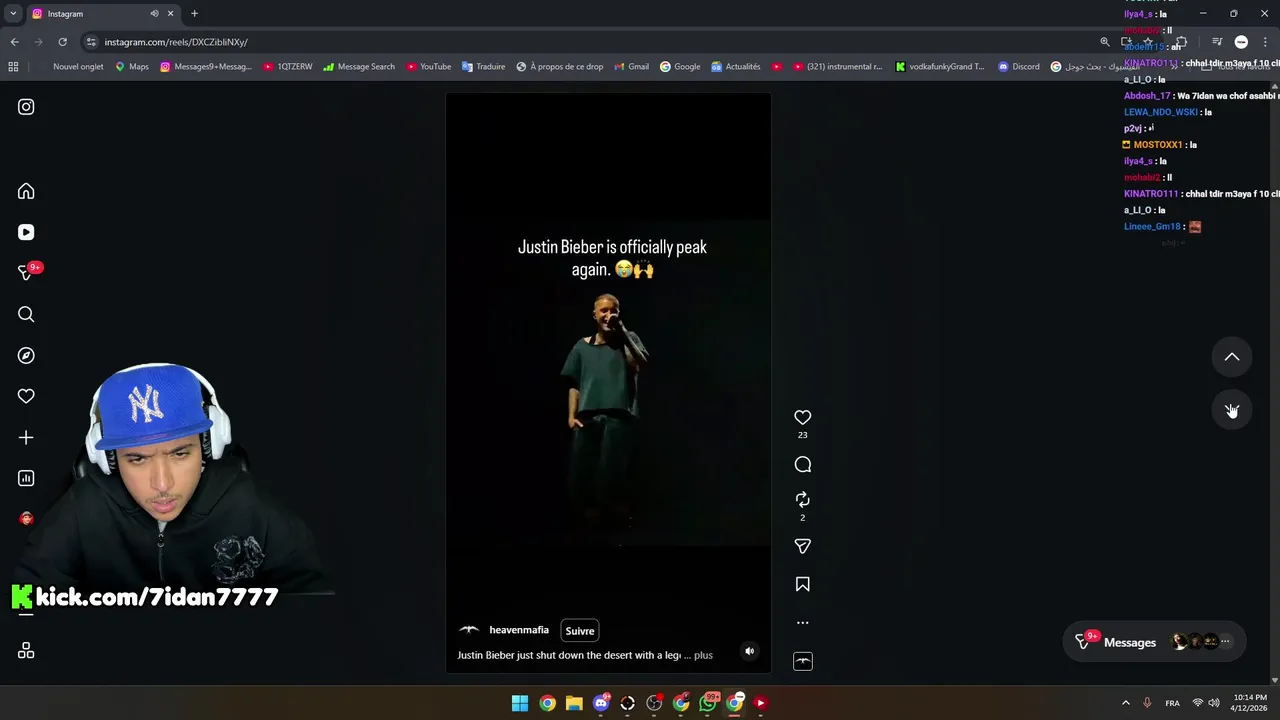Go to next reel with down arrow
This screenshot has width=1280, height=720.
coord(1232,411)
